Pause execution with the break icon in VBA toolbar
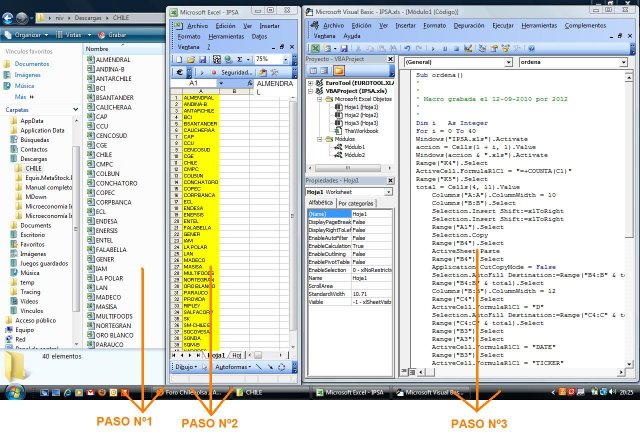The width and height of the screenshot is (640, 442). (445, 49)
